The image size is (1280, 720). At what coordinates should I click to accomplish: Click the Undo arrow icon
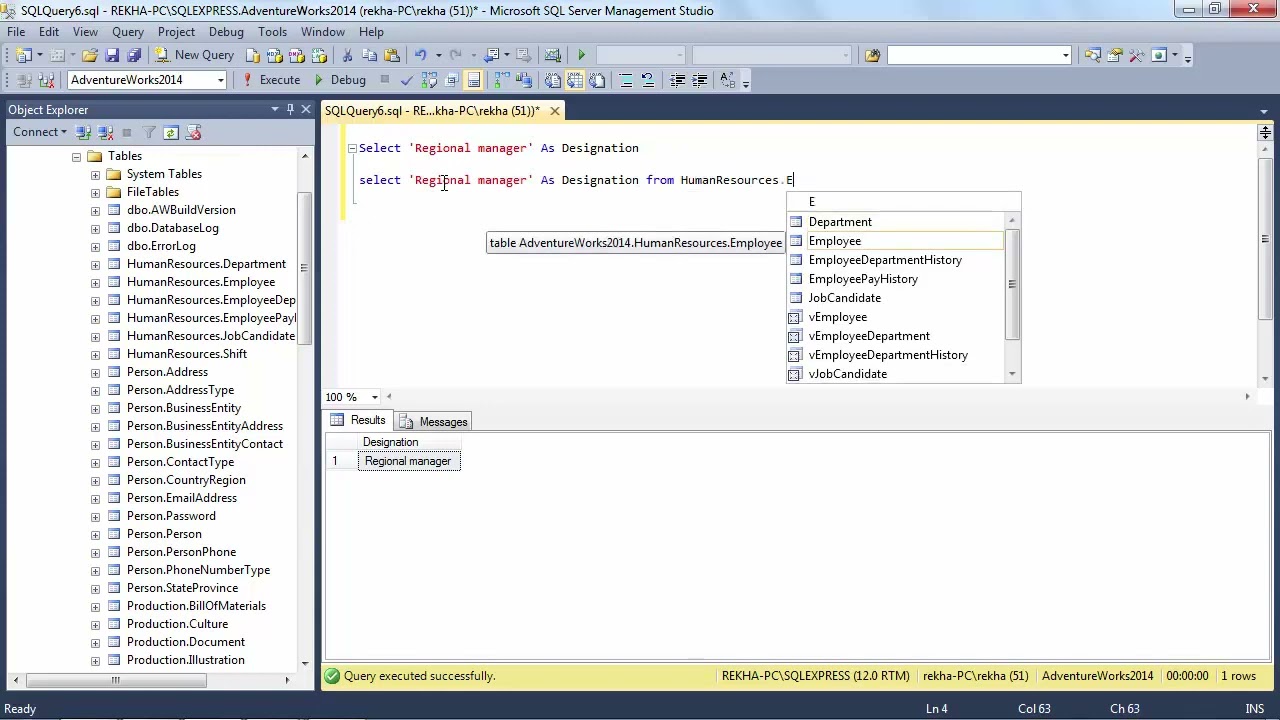[x=421, y=55]
